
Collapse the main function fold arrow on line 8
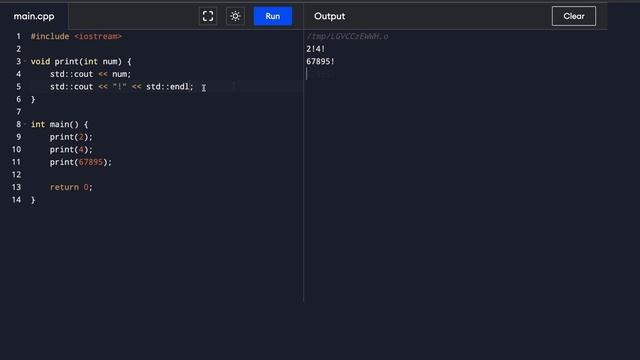(25, 124)
